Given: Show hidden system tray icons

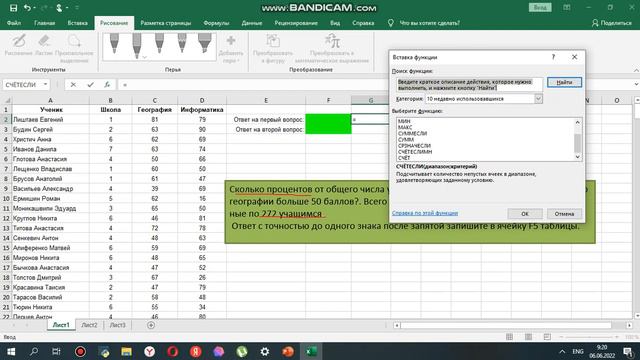Looking at the screenshot, I should [562, 351].
